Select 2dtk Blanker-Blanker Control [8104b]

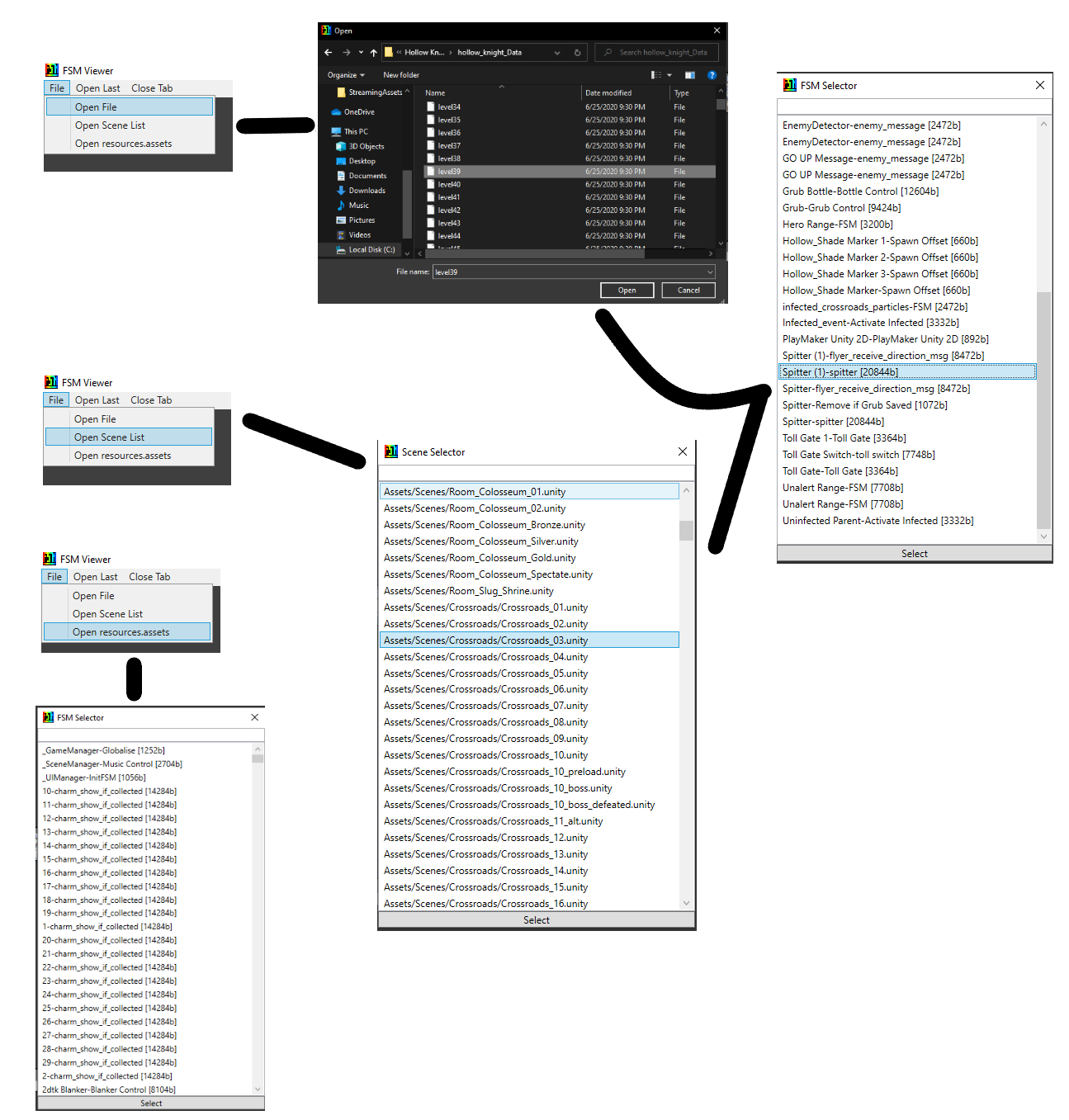point(145,1089)
